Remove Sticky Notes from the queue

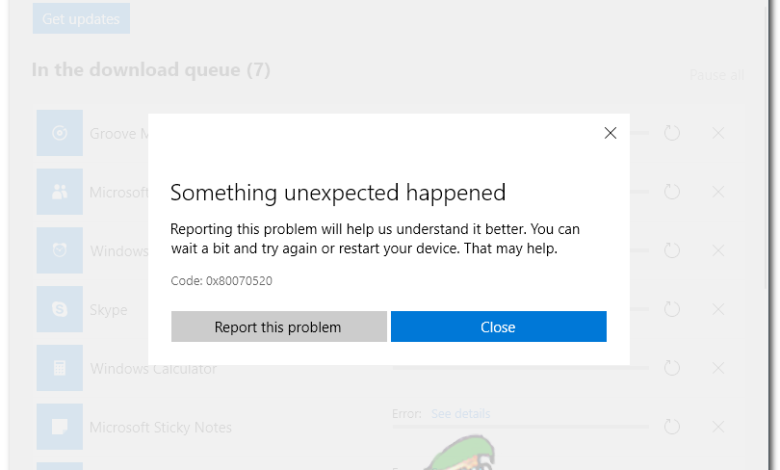(x=718, y=427)
